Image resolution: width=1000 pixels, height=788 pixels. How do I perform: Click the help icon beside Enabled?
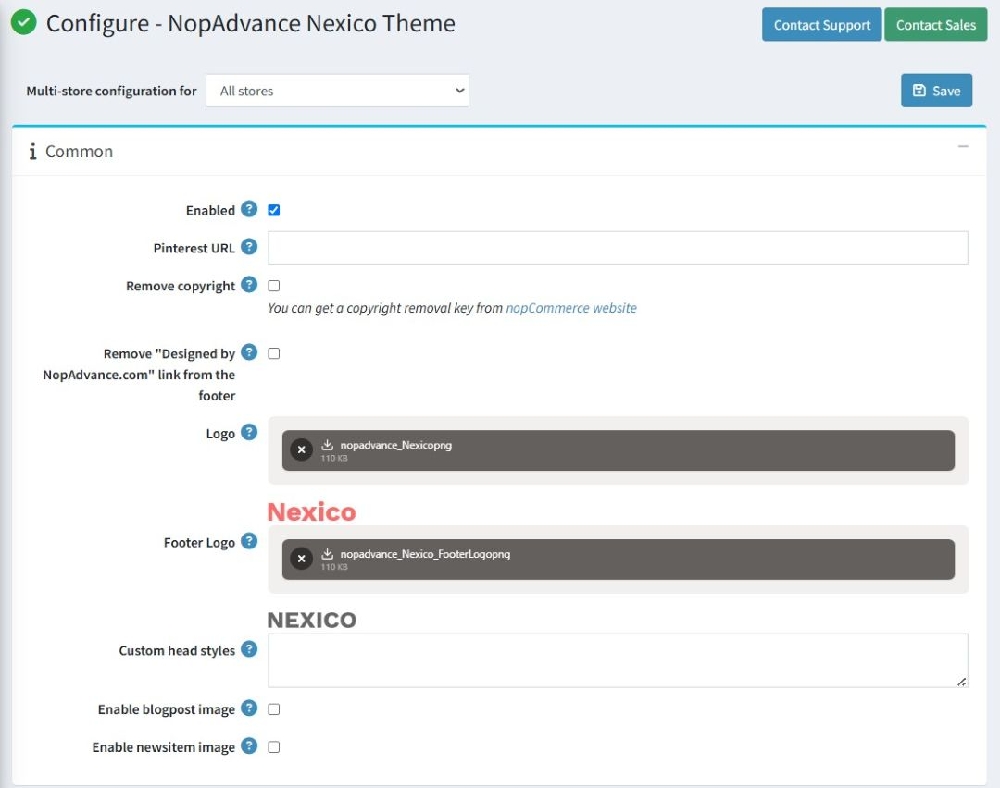click(x=249, y=209)
